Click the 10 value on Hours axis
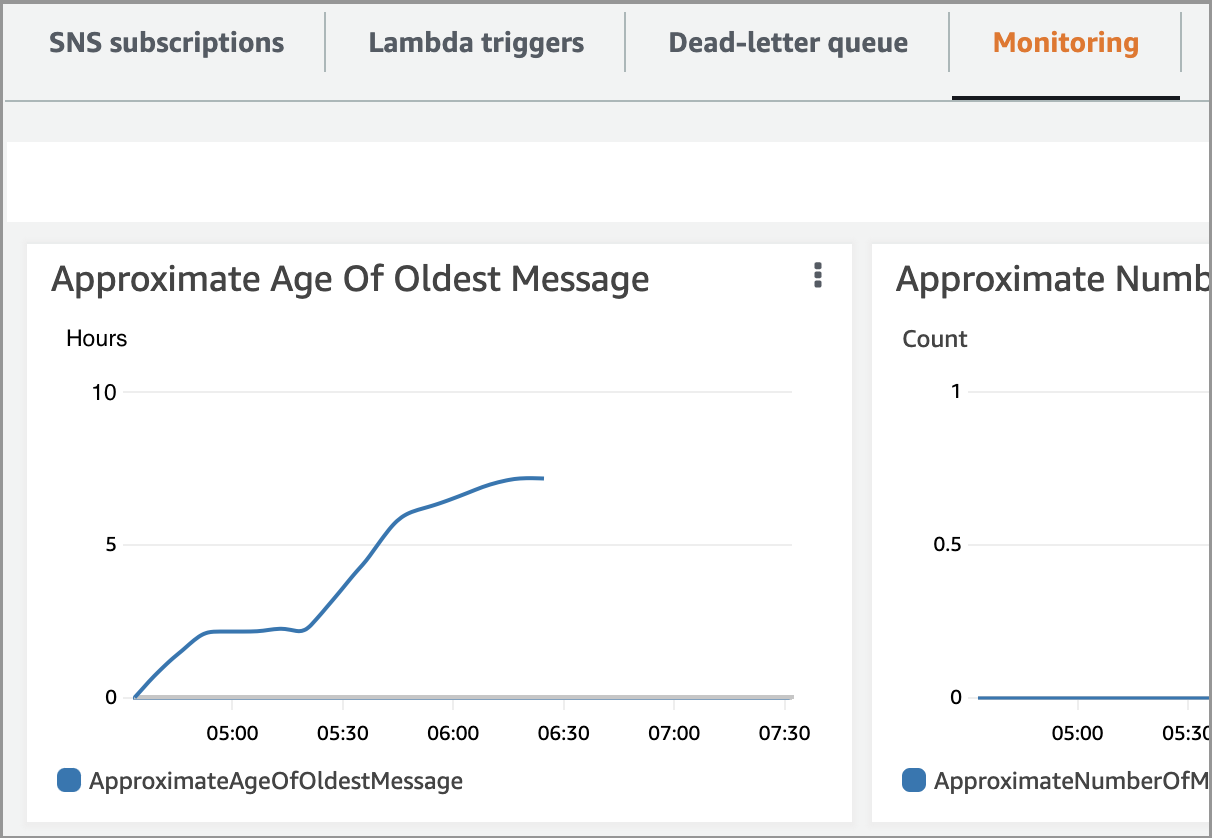Screen dimensions: 1212x838 (x=104, y=392)
